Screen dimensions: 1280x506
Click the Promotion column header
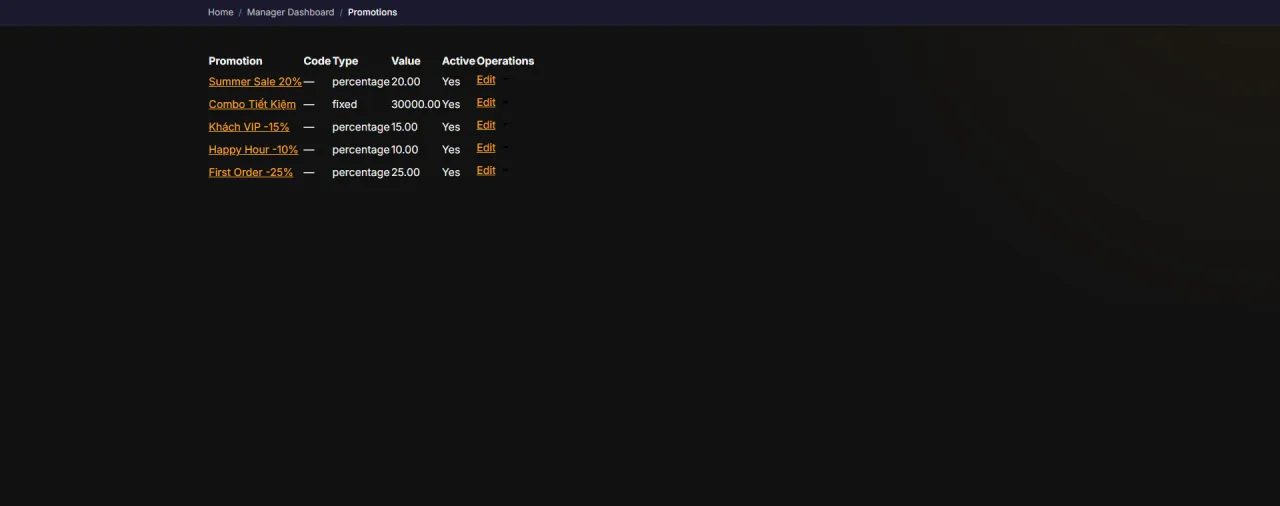[x=235, y=61]
